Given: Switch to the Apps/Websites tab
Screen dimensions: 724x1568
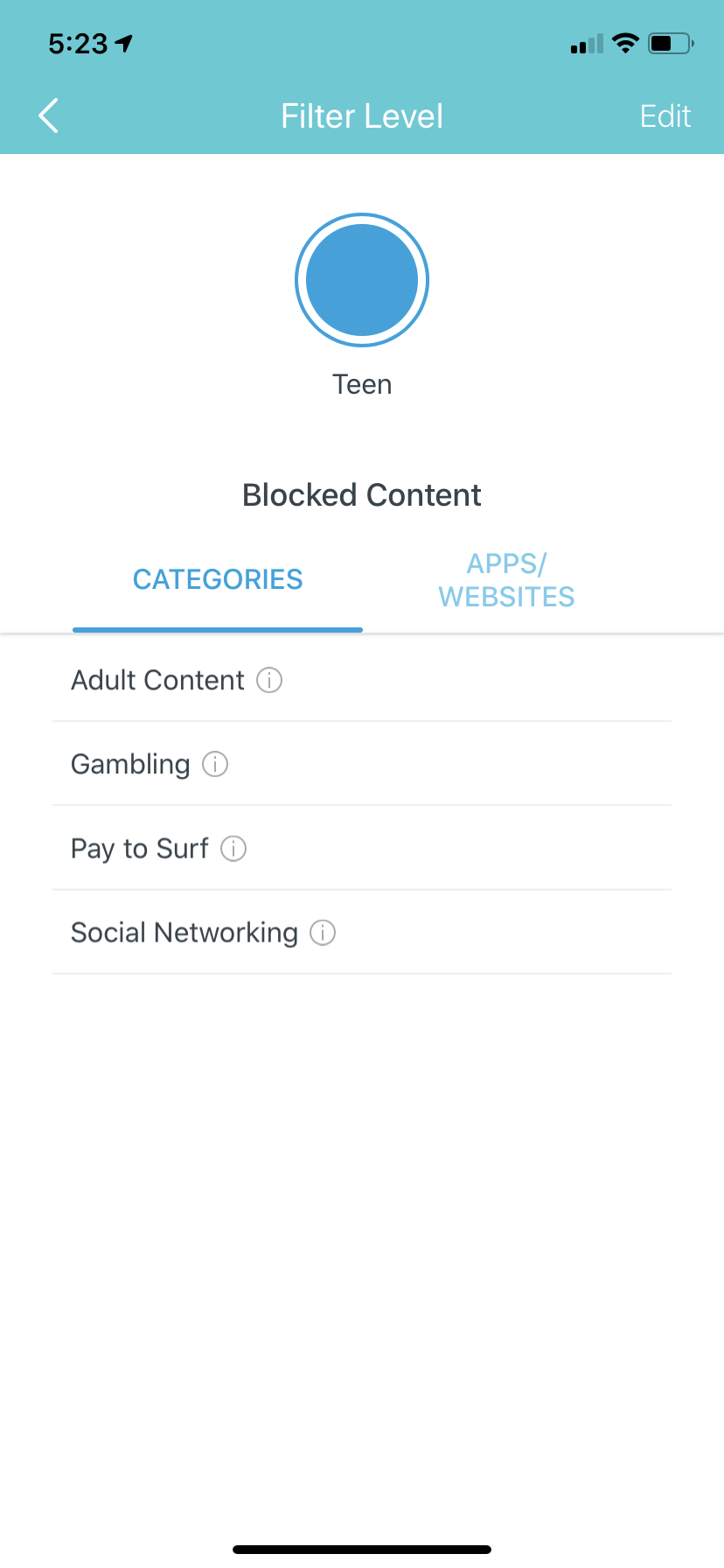Looking at the screenshot, I should tap(506, 579).
